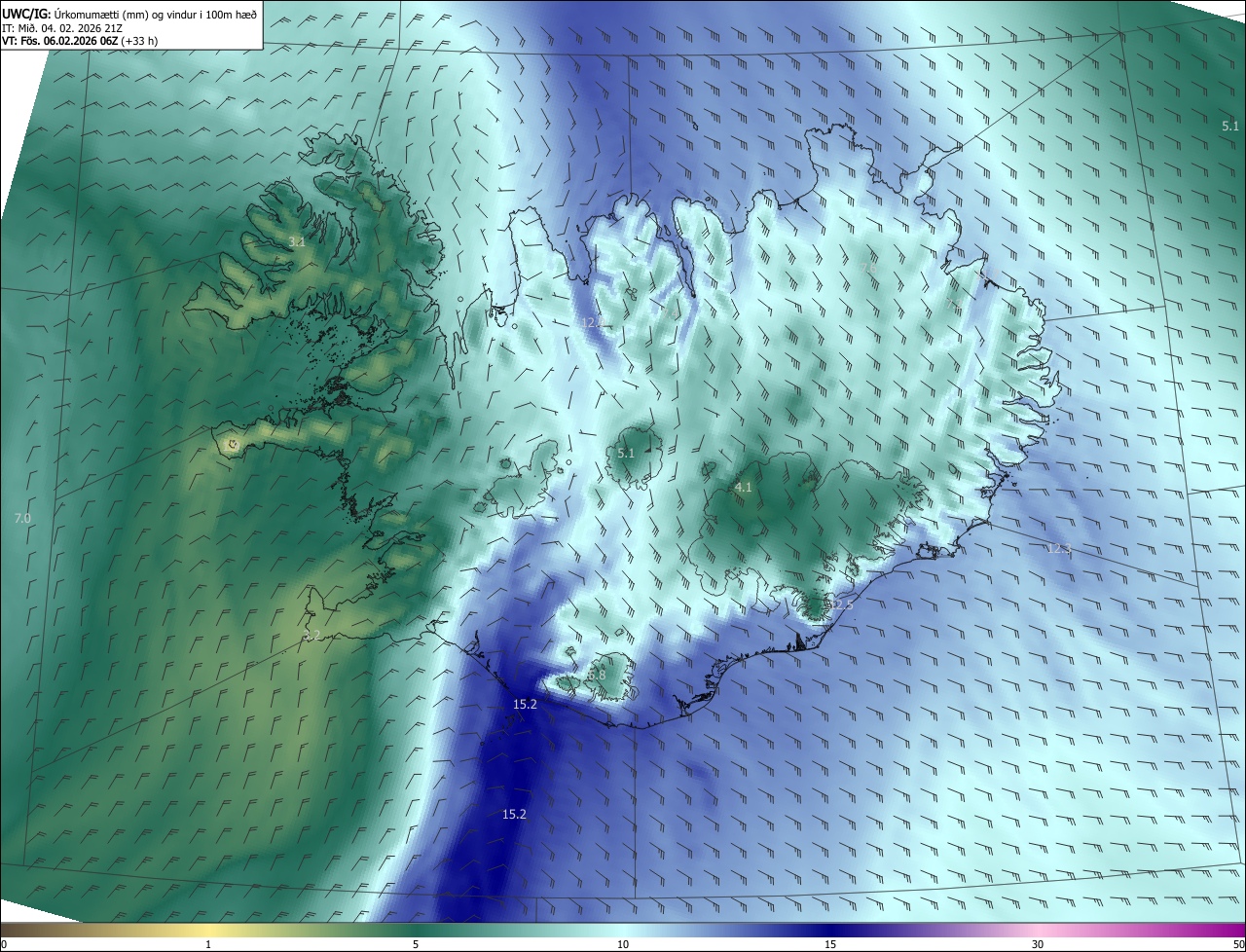Click the 12.4 value in the northern fjord
The width and height of the screenshot is (1246, 952).
click(x=593, y=322)
